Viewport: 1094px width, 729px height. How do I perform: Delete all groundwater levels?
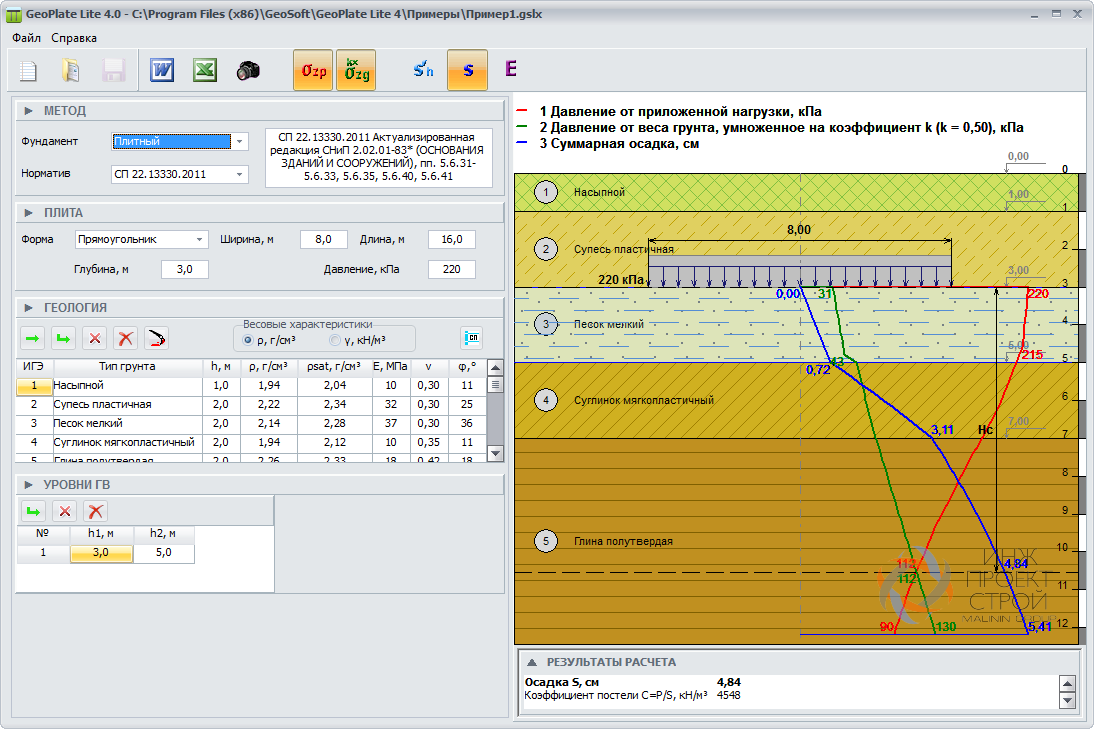(96, 511)
